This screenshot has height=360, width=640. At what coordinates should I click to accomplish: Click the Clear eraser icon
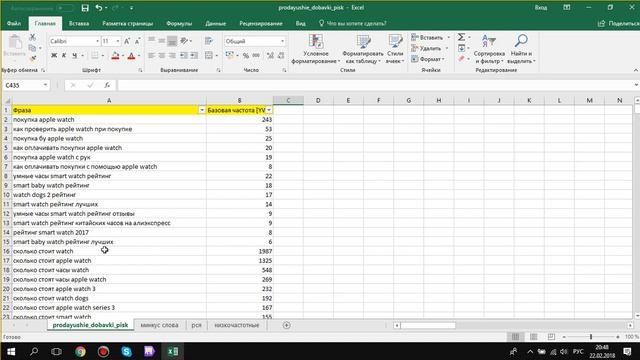[461, 59]
